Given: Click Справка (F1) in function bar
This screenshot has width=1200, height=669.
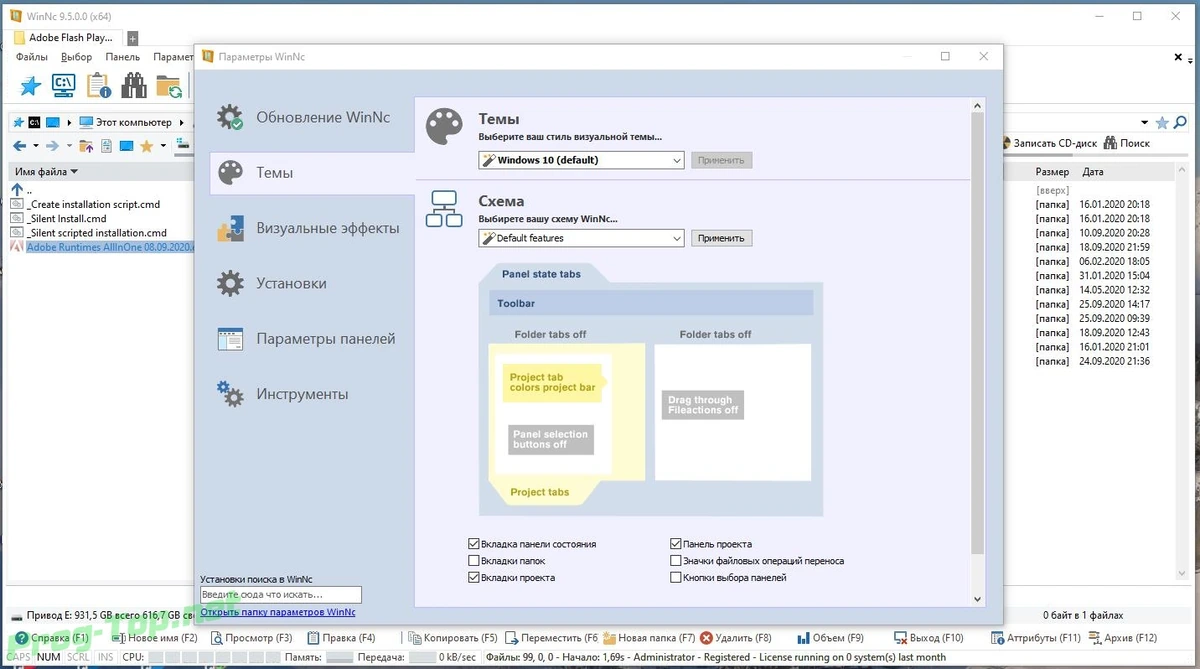Looking at the screenshot, I should point(52,638).
